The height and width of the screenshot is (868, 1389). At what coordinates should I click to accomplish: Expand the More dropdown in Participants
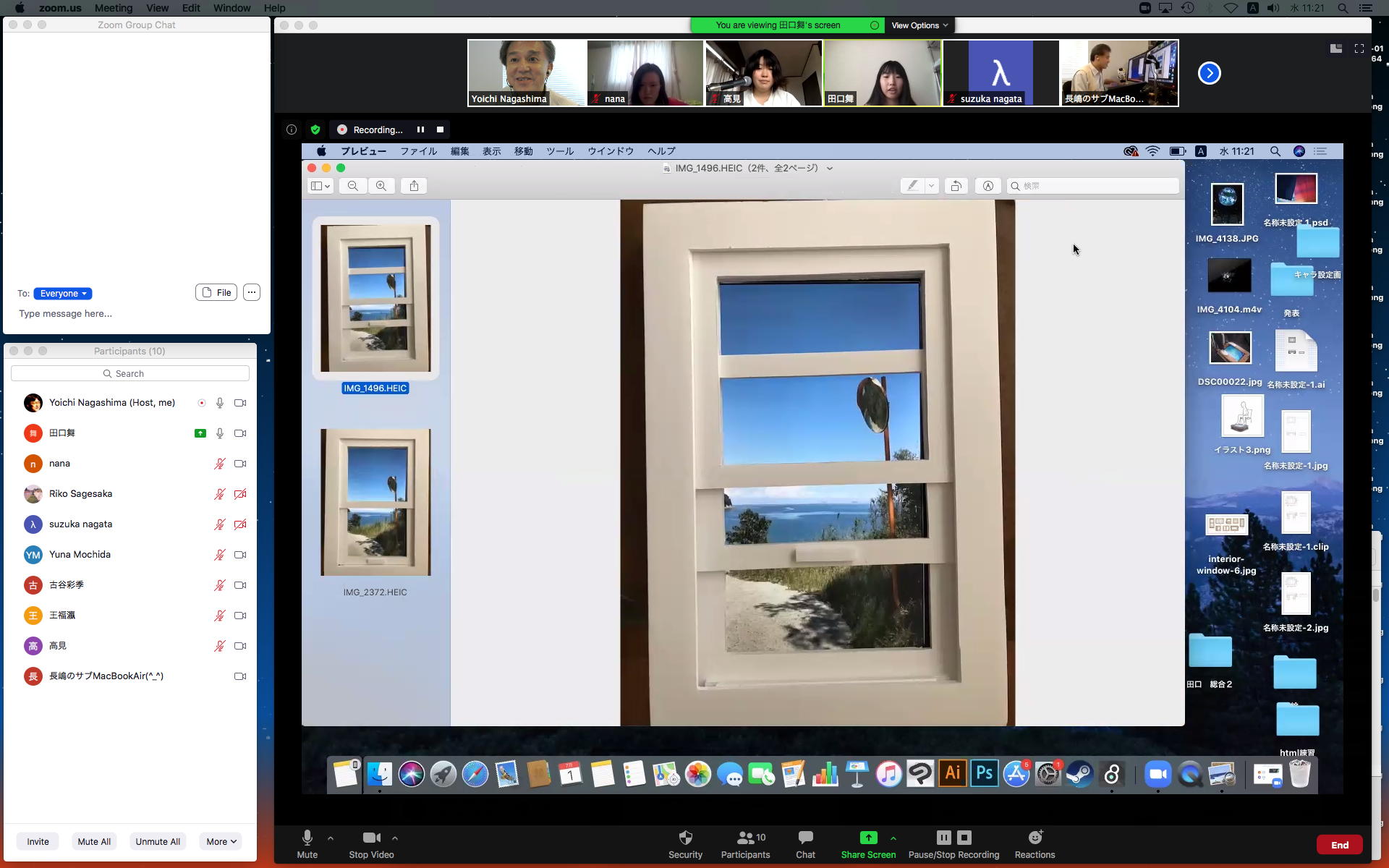[221, 841]
